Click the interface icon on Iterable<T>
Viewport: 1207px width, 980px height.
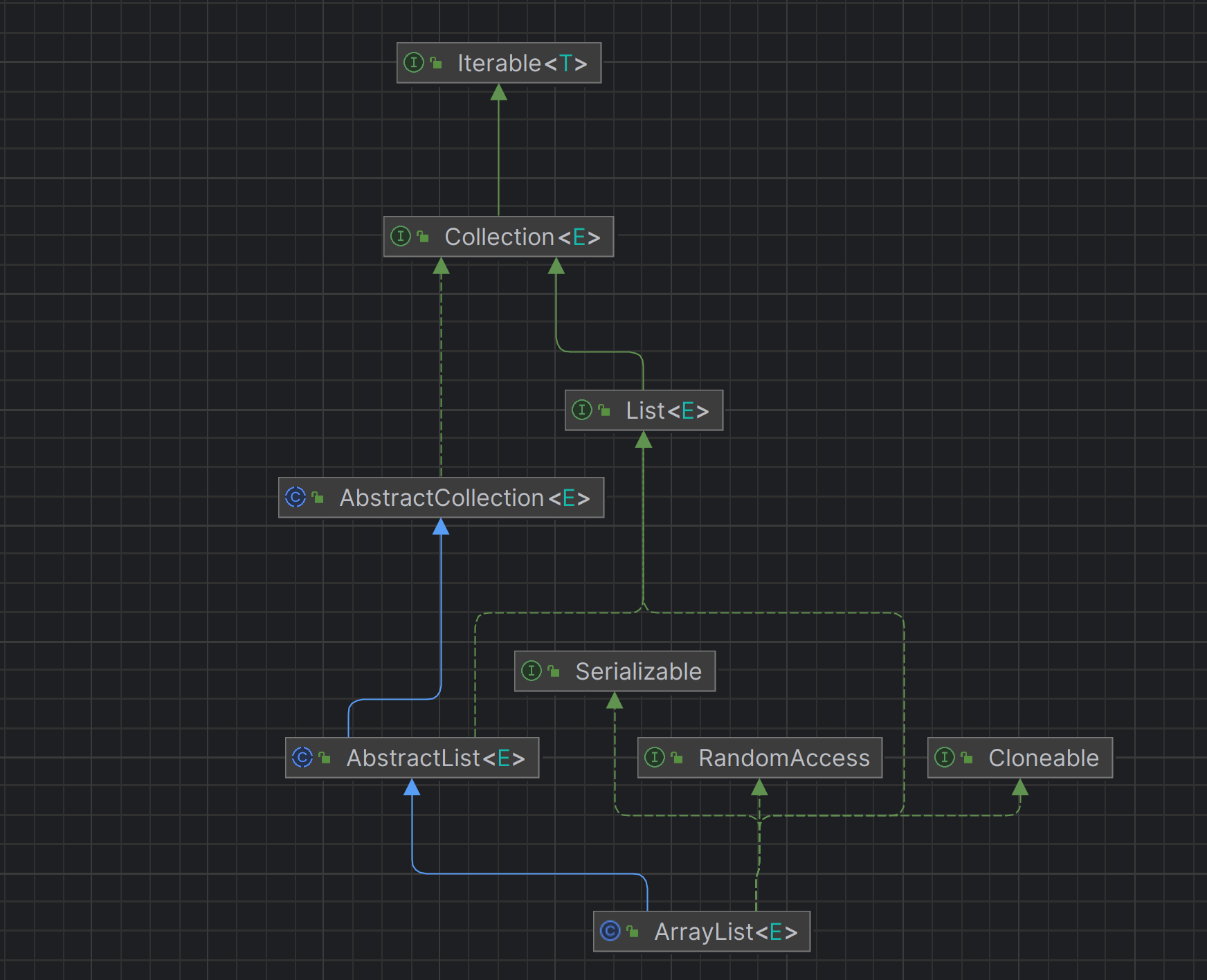(413, 63)
